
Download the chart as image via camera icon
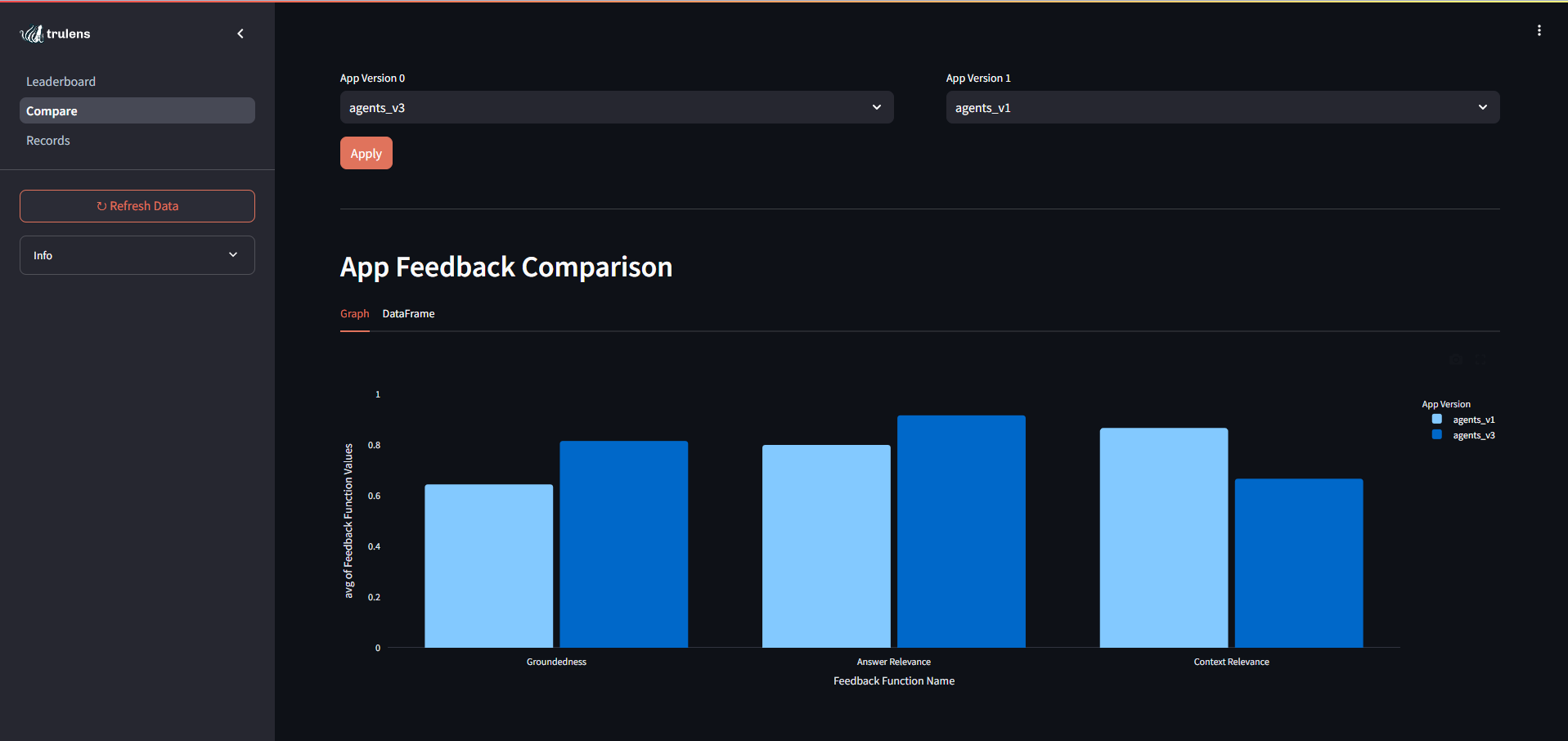coord(1456,361)
